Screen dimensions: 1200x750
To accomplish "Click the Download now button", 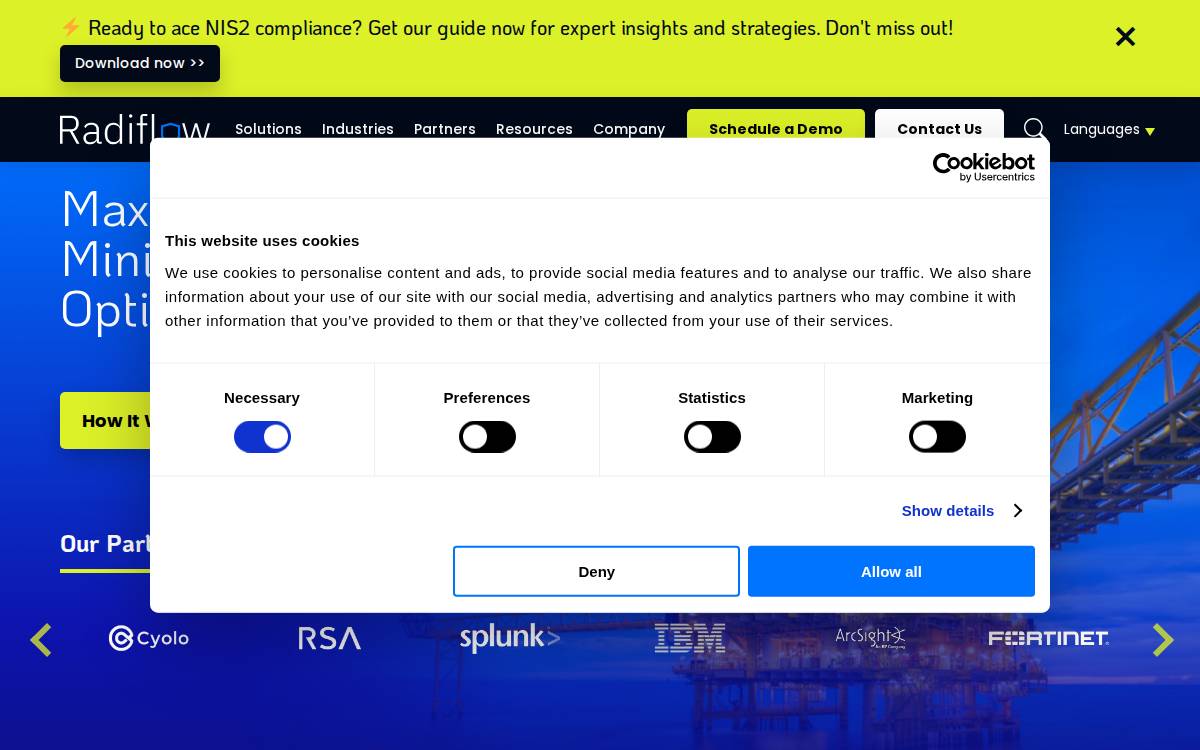I will click(x=140, y=63).
